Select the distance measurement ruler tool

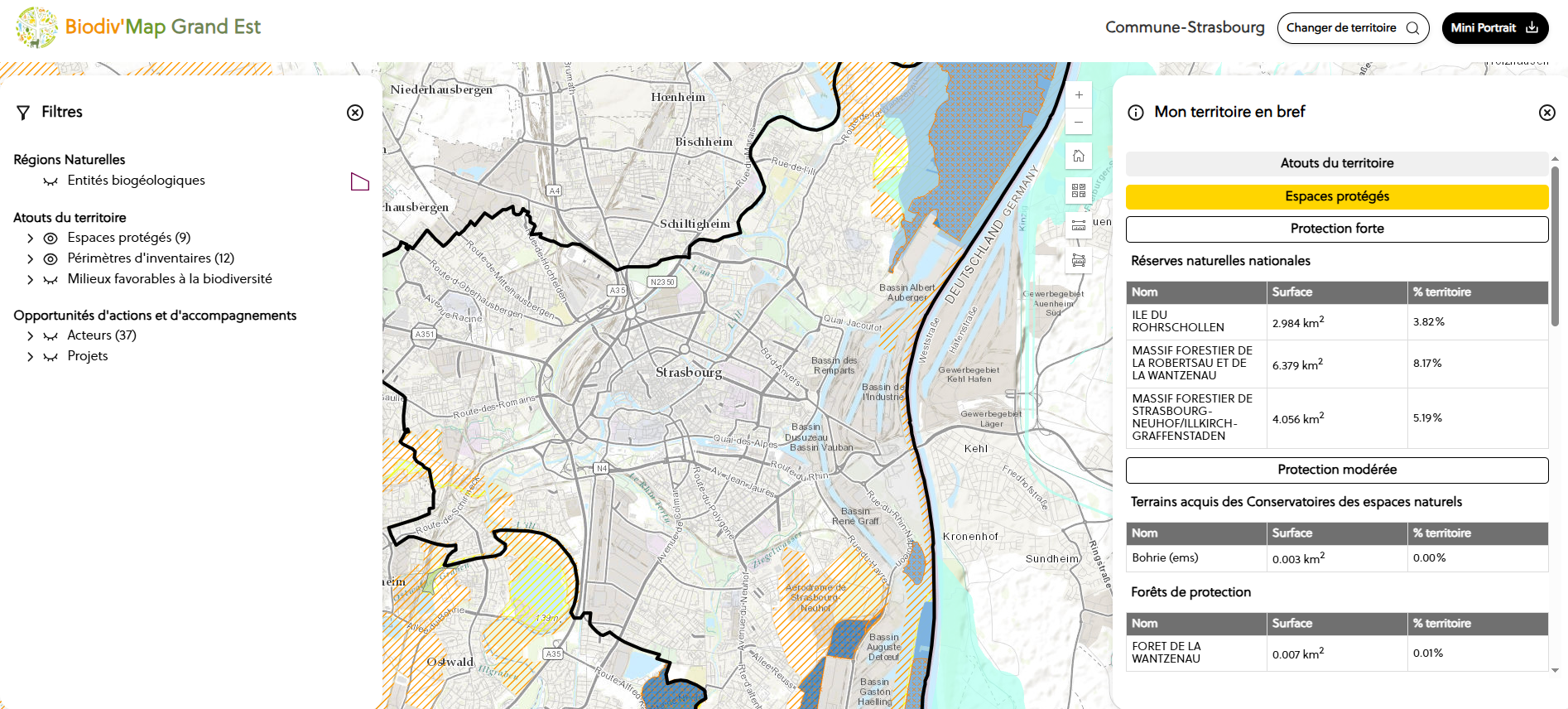[1079, 225]
